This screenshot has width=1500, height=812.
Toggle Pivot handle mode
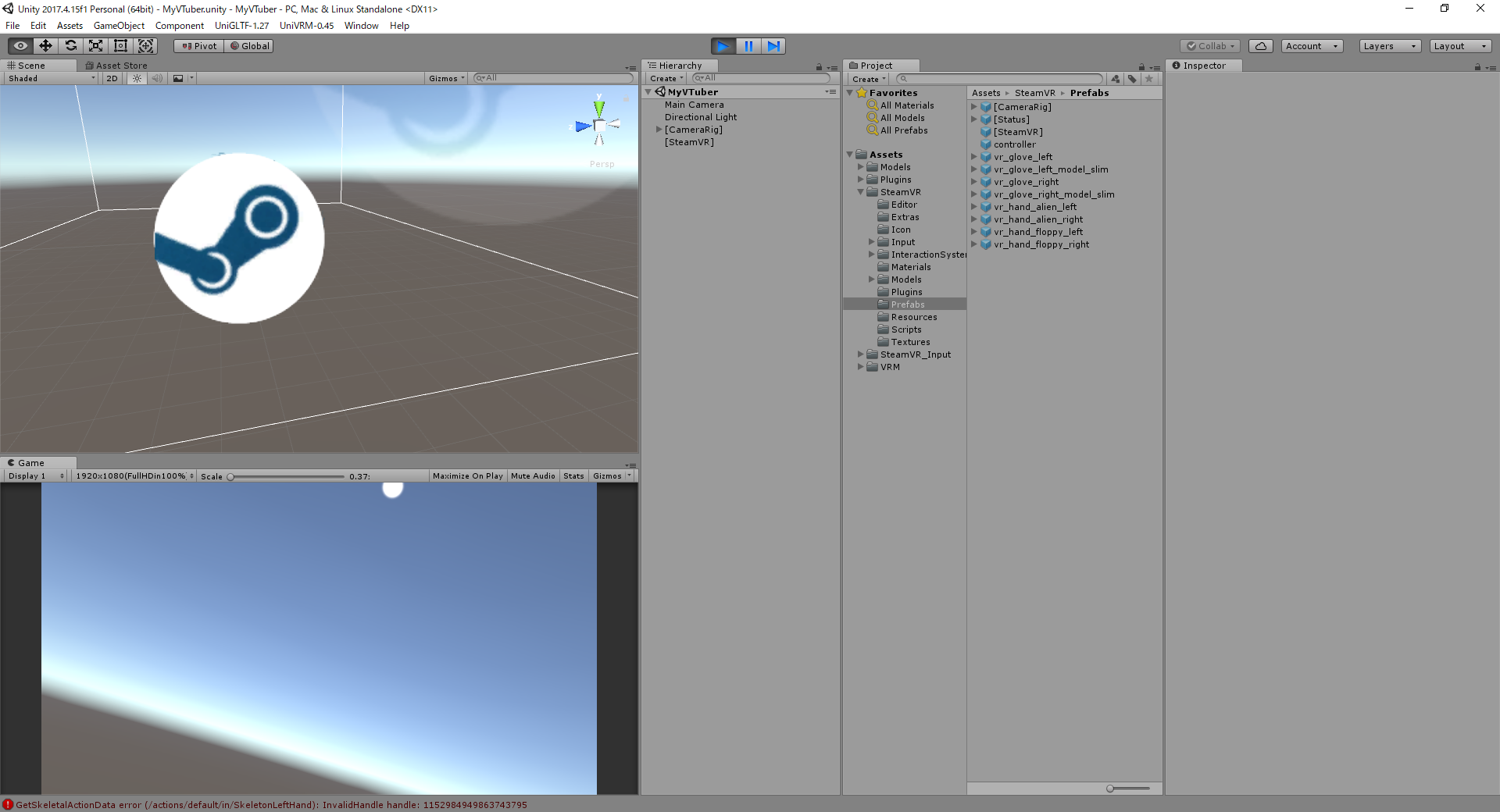pyautogui.click(x=198, y=45)
